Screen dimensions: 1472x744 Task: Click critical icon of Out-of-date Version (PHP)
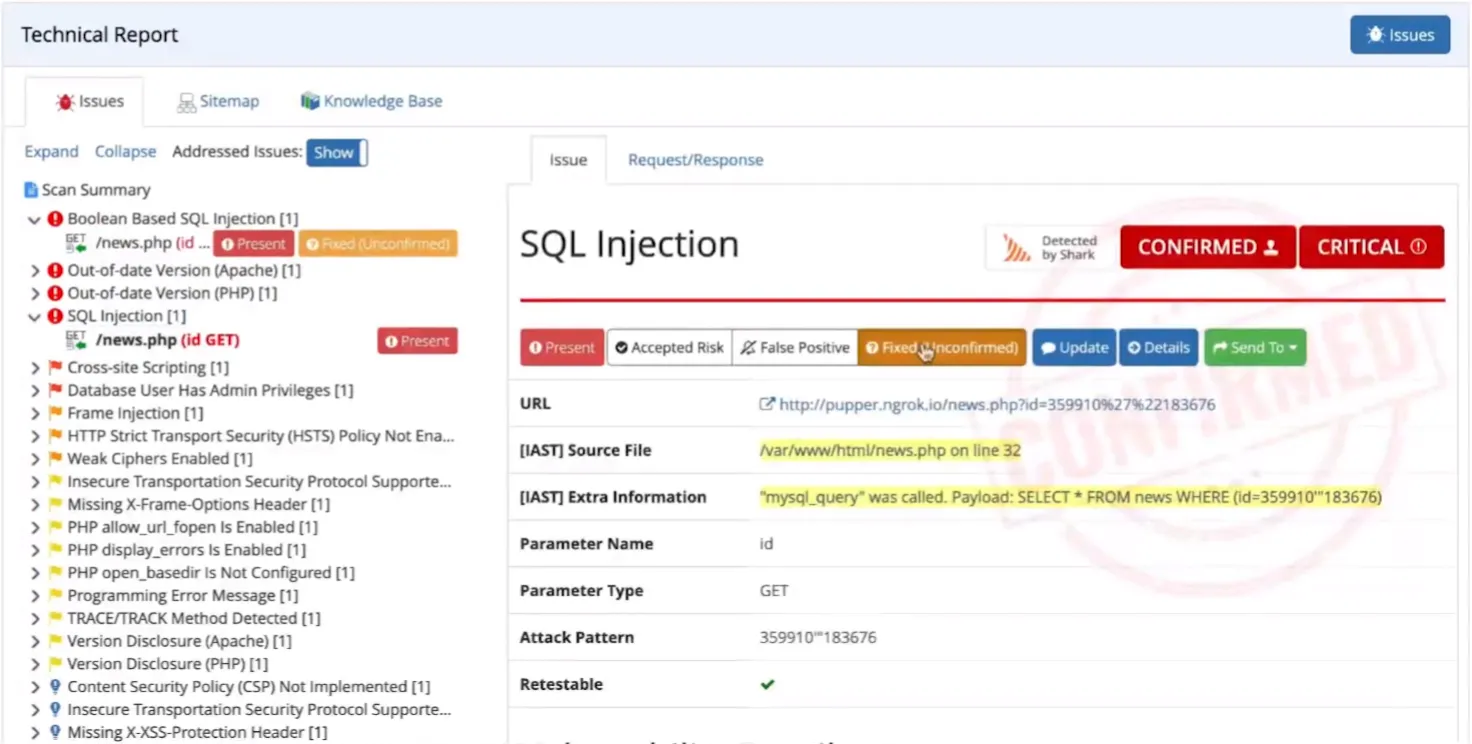click(55, 294)
